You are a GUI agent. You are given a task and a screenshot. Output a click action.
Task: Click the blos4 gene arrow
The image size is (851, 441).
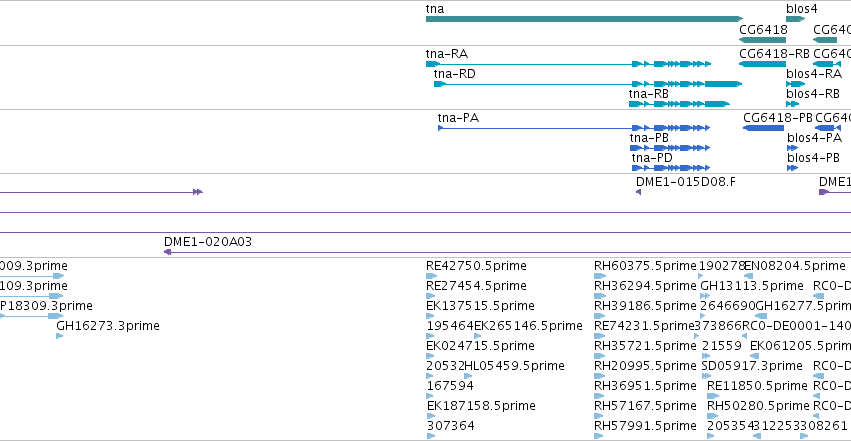796,19
